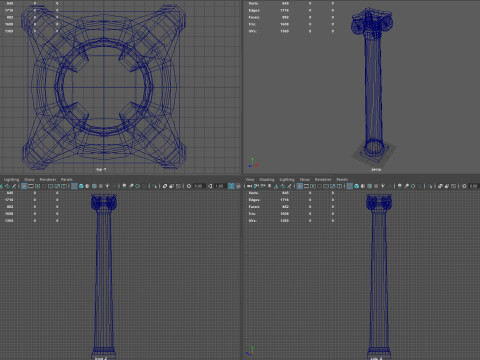Toggle Shadows icon in side panel toolbar

click(x=390, y=186)
